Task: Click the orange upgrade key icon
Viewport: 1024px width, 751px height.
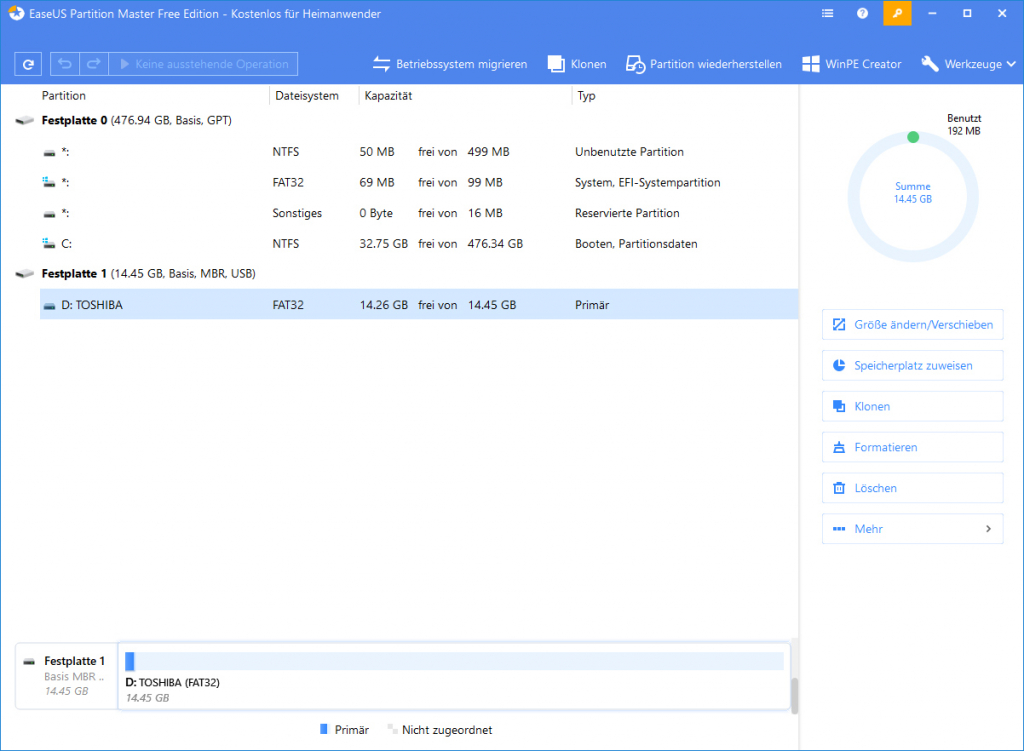Action: click(x=896, y=13)
